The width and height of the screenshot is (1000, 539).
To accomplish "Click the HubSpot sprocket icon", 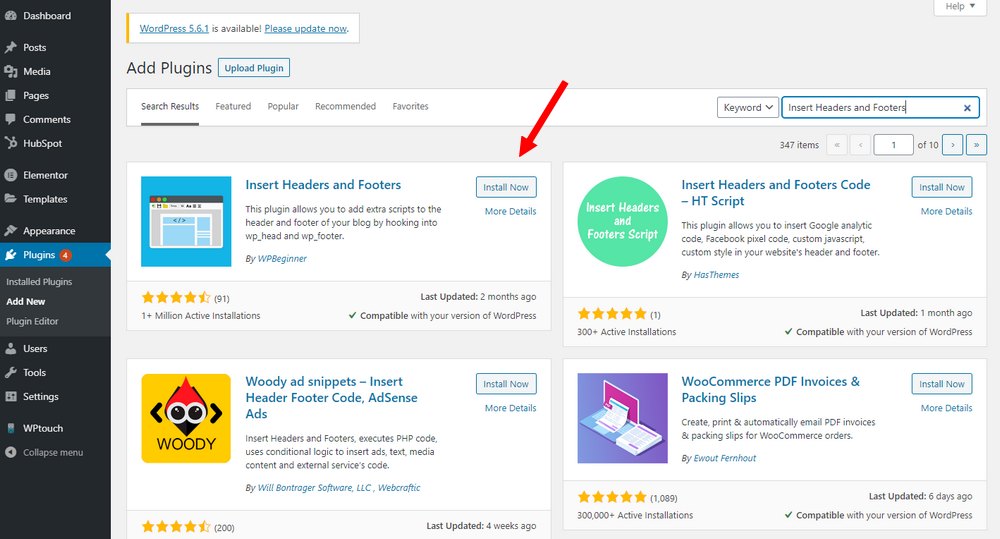I will click(x=11, y=143).
